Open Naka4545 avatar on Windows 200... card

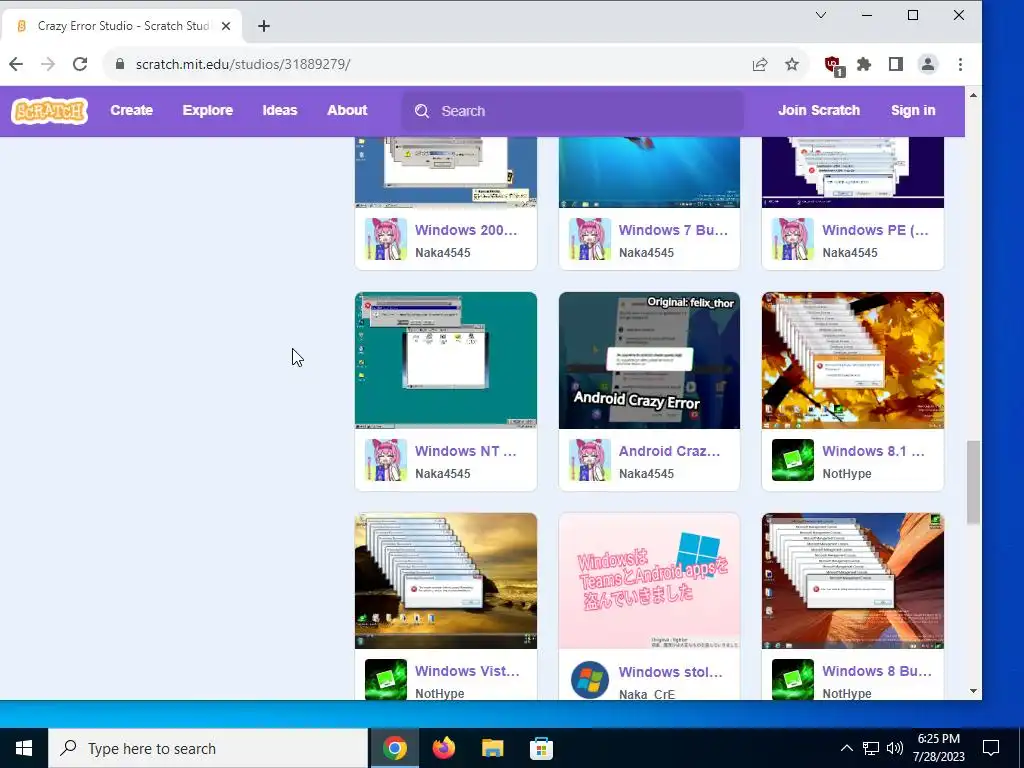(385, 239)
